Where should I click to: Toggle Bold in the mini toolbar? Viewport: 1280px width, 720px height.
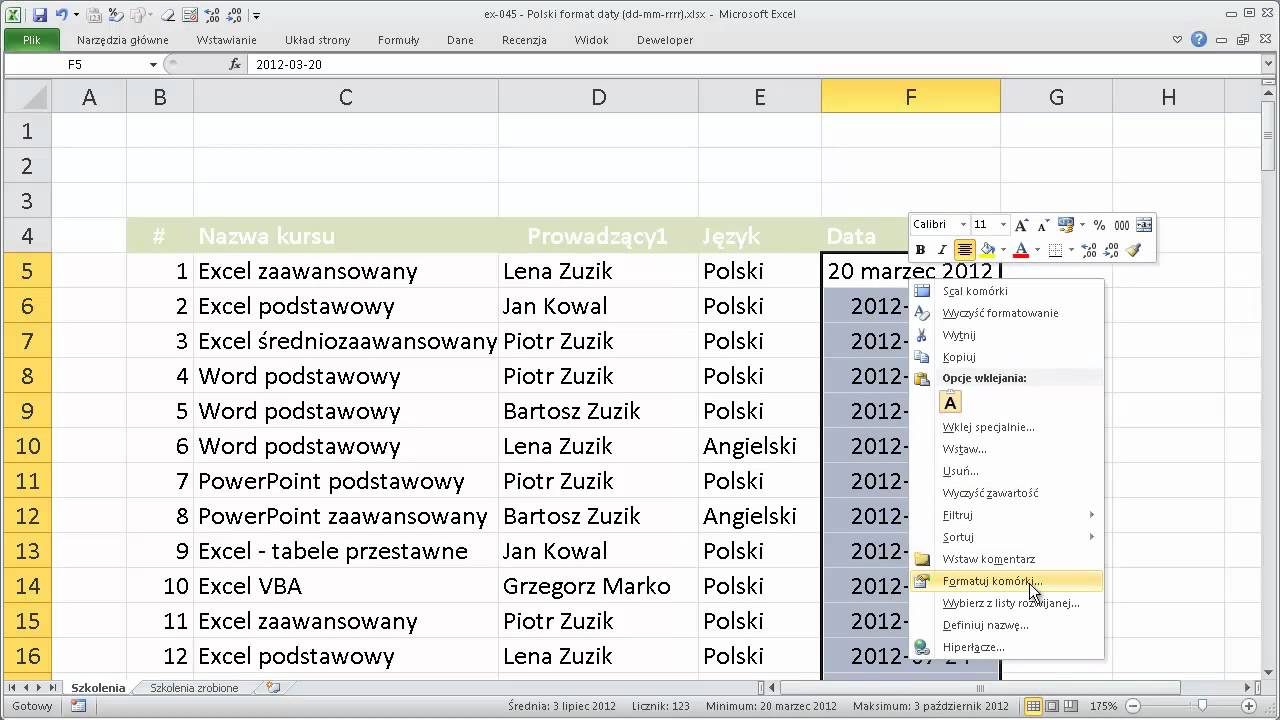coord(920,250)
